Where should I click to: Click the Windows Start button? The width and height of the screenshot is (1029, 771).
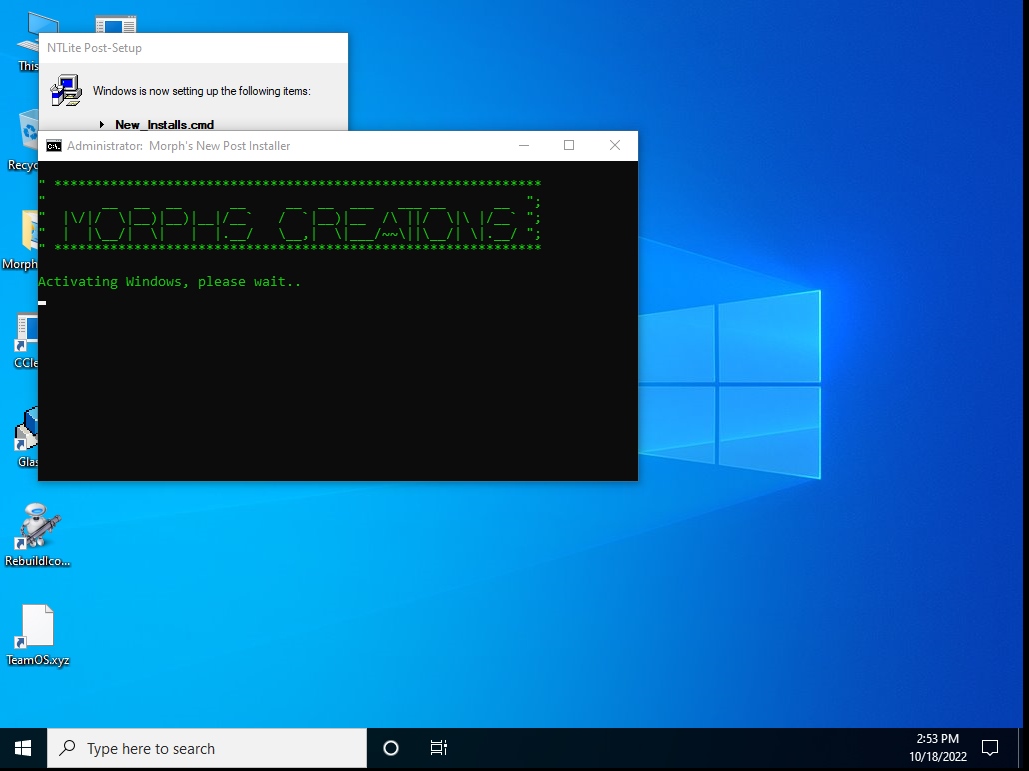click(23, 748)
